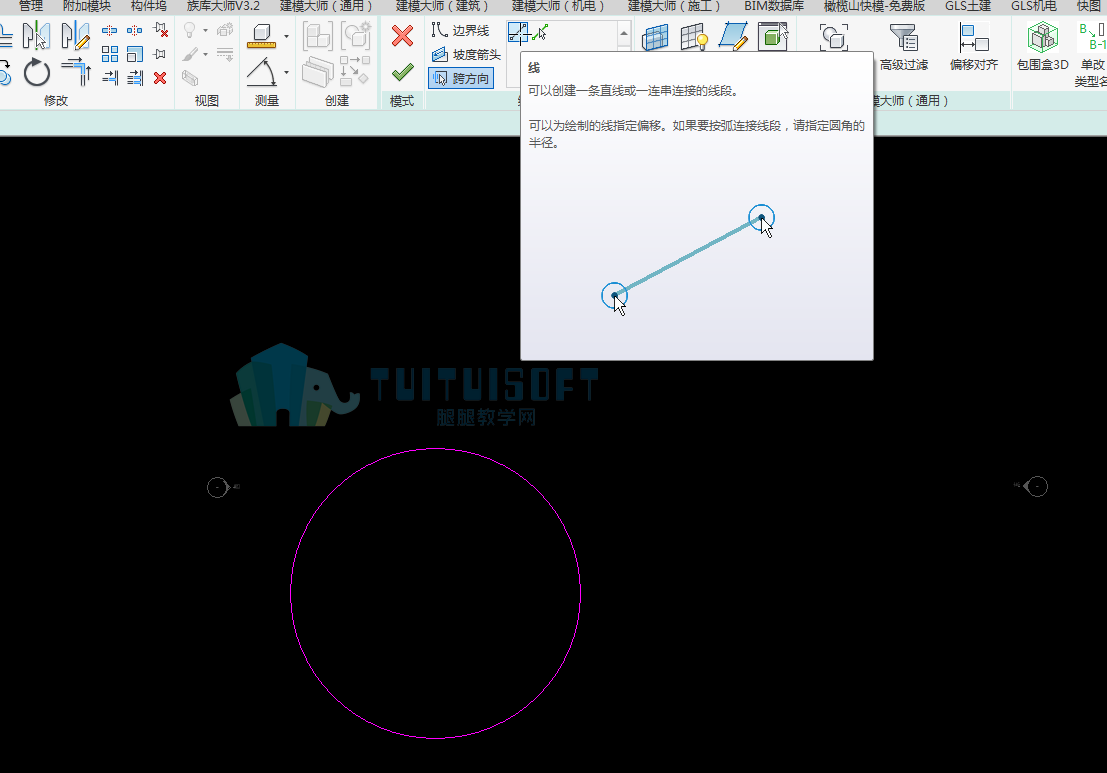
Task: Activate the Rotate tool
Action: coord(37,73)
